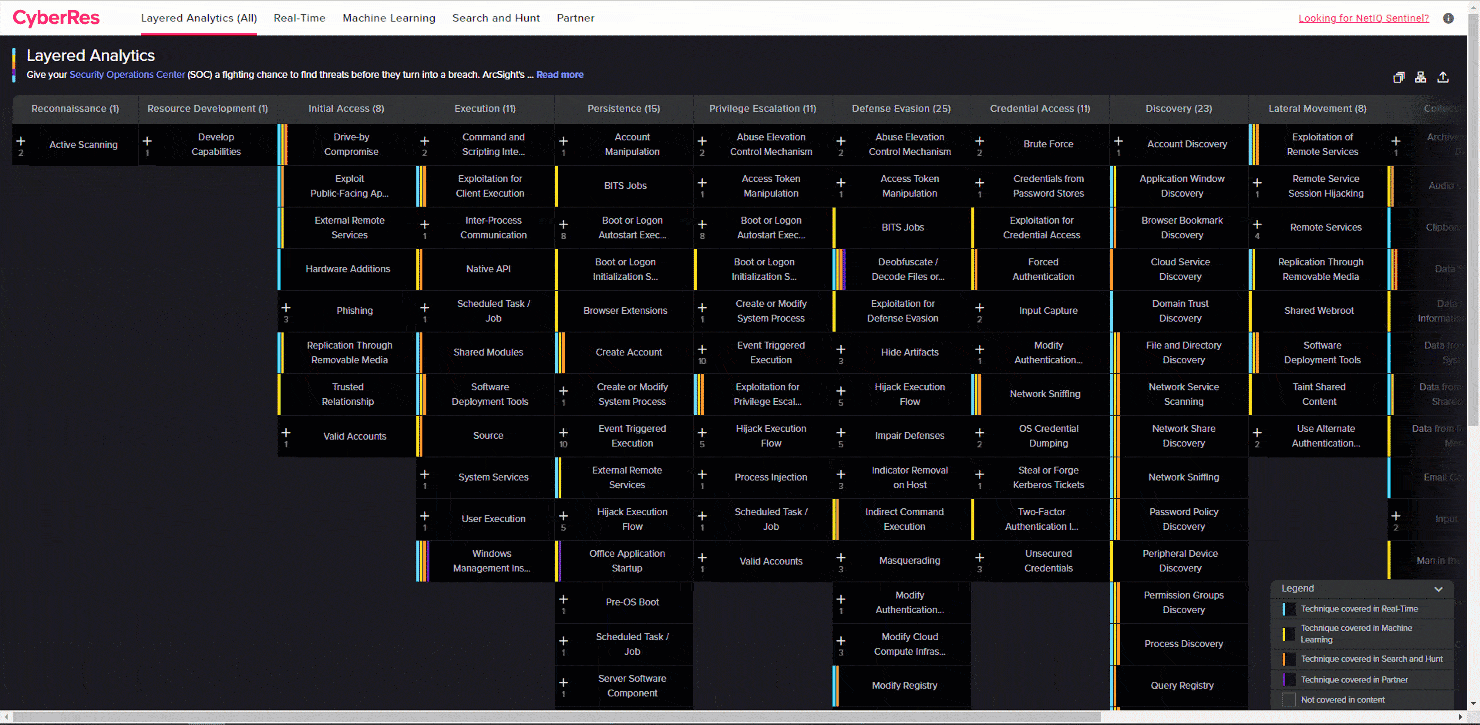The width and height of the screenshot is (1480, 725).
Task: Open the info icon in top bar
Action: [x=1448, y=18]
